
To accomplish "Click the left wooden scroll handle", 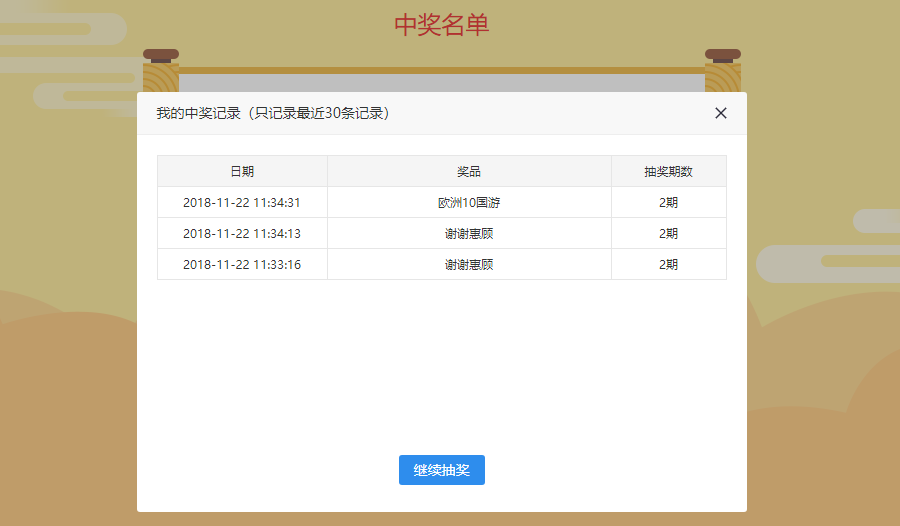I will [160, 70].
